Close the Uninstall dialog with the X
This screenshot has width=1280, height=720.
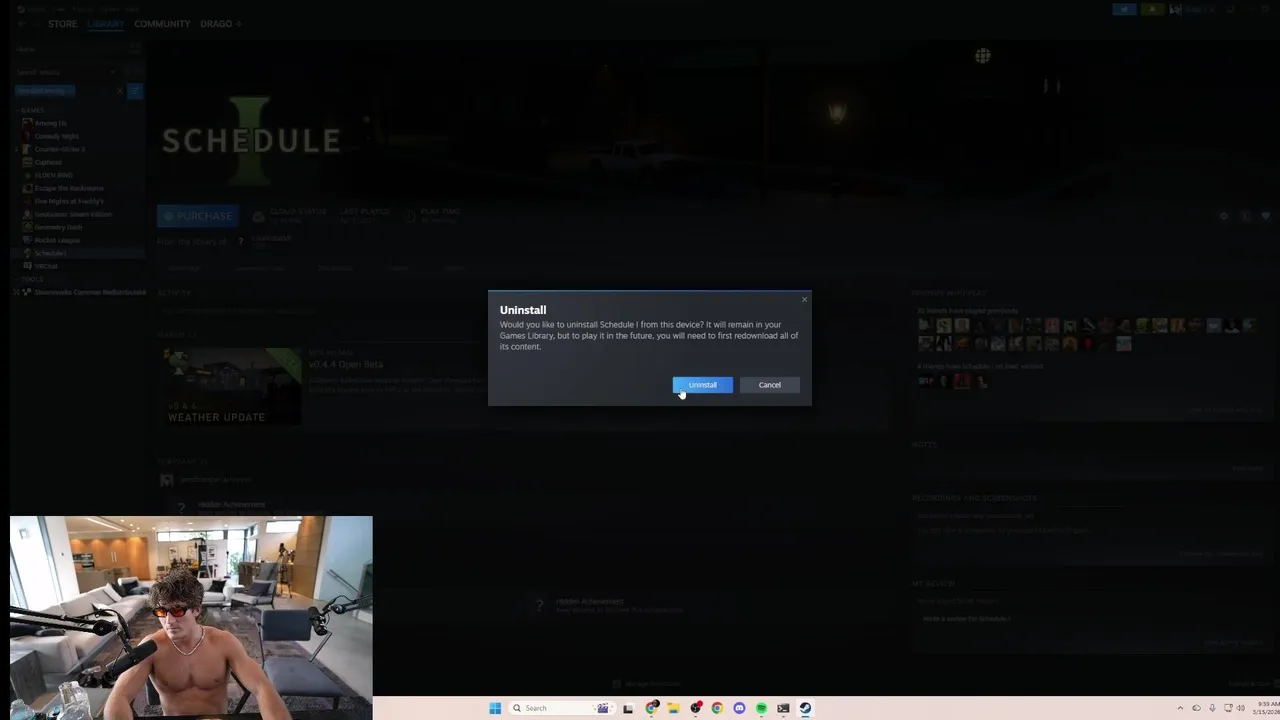tap(804, 299)
